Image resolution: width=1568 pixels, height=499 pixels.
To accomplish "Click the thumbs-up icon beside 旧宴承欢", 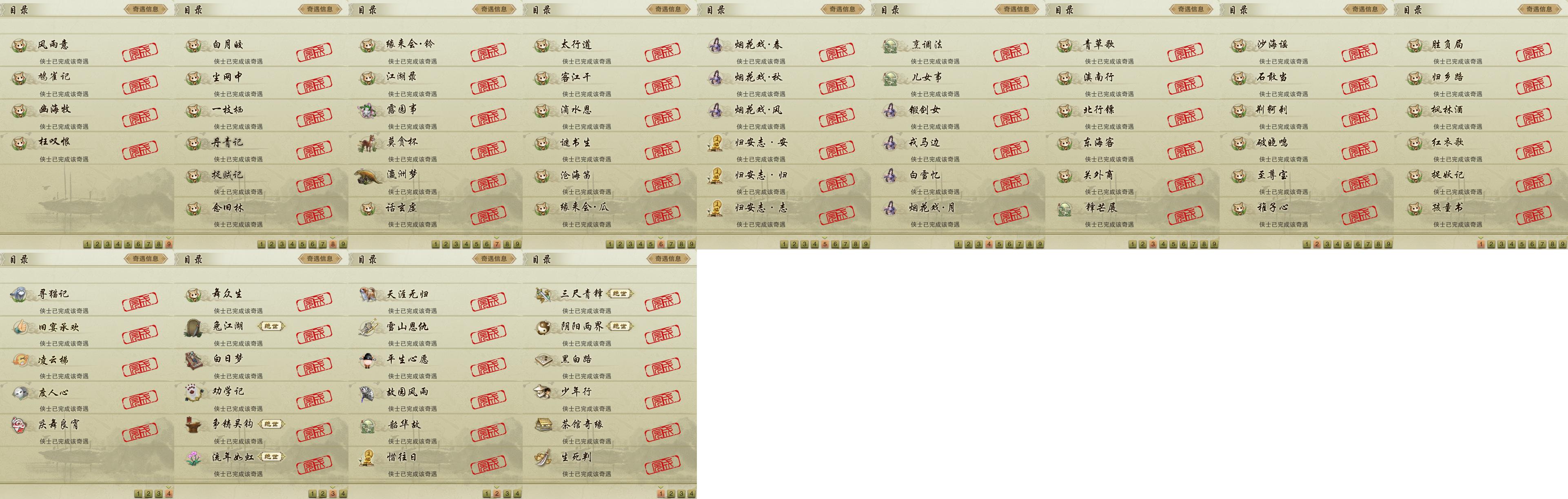I will tap(20, 327).
